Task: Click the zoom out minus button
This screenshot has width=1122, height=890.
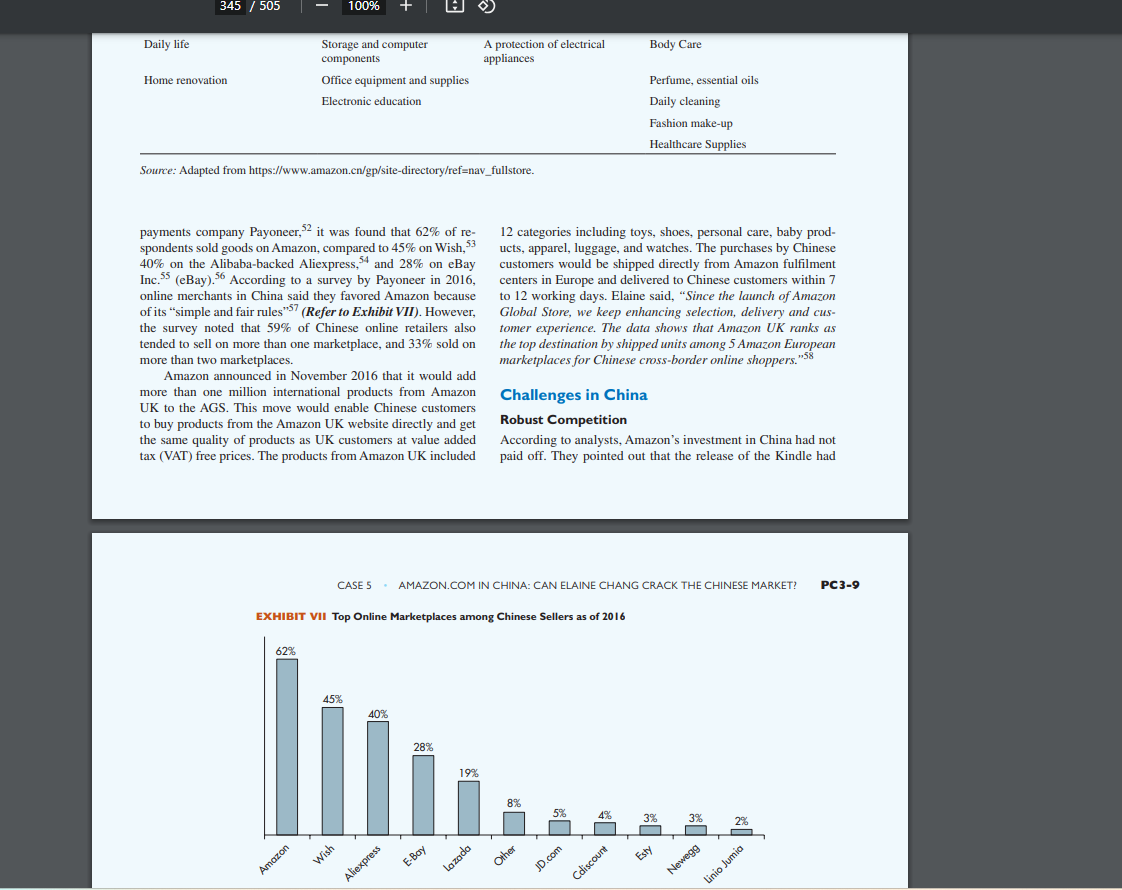Action: pos(322,6)
